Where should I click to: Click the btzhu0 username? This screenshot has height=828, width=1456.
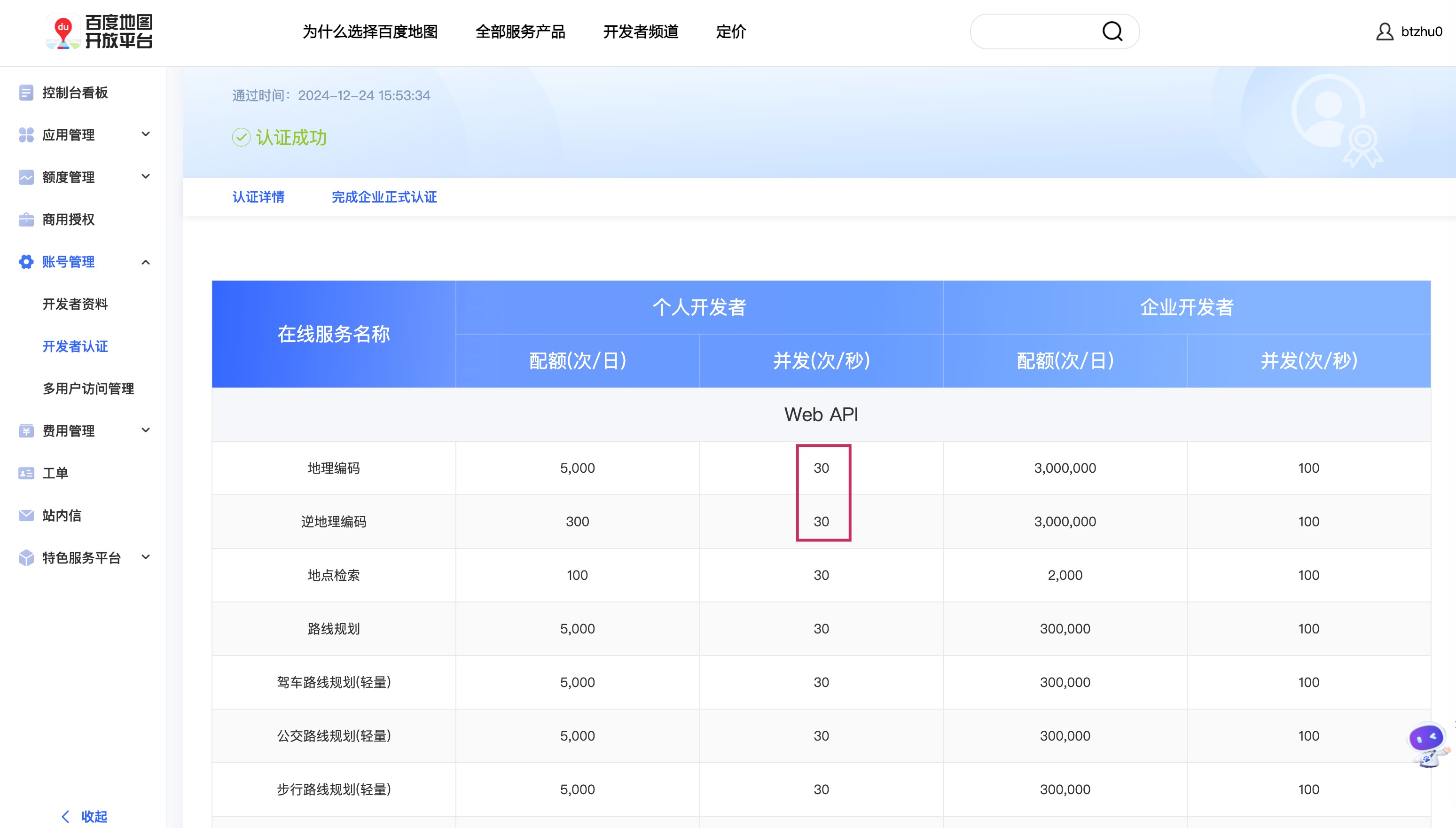click(1421, 32)
